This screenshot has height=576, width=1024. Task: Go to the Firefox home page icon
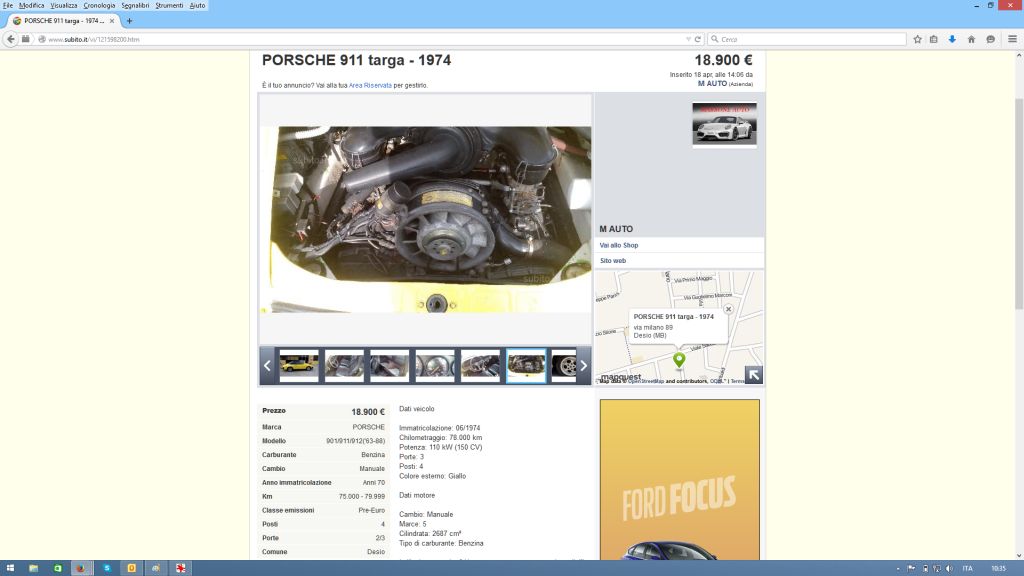click(x=971, y=39)
